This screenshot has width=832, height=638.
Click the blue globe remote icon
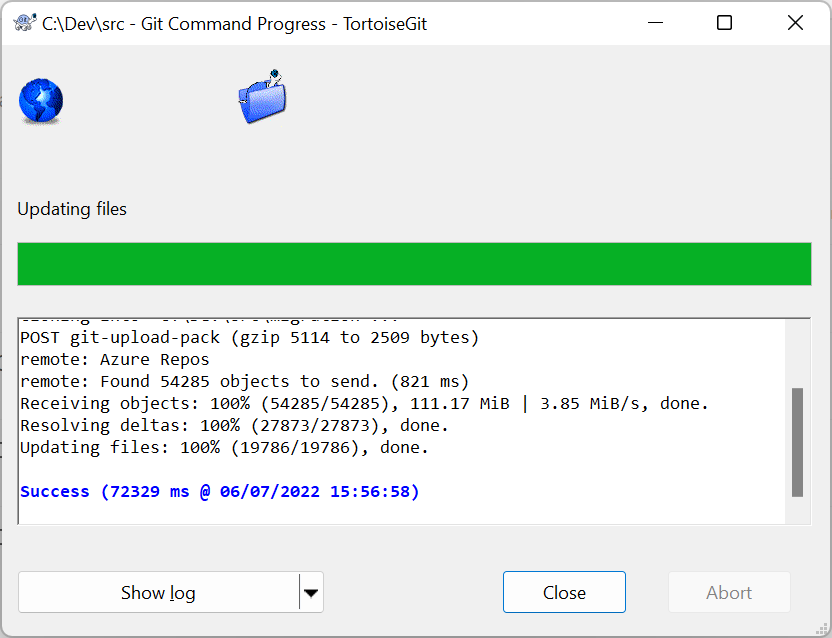pyautogui.click(x=41, y=101)
